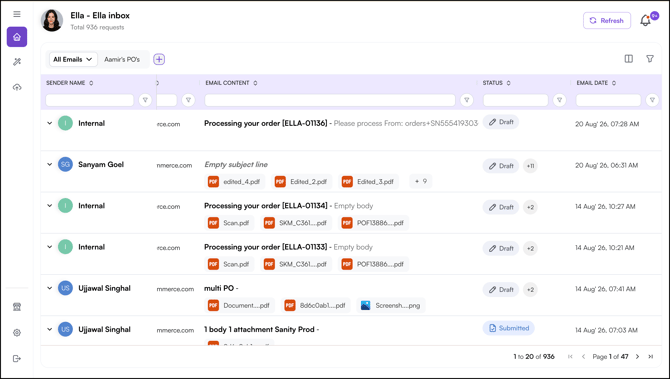Go to the Home sidebar icon
670x379 pixels.
[x=17, y=37]
